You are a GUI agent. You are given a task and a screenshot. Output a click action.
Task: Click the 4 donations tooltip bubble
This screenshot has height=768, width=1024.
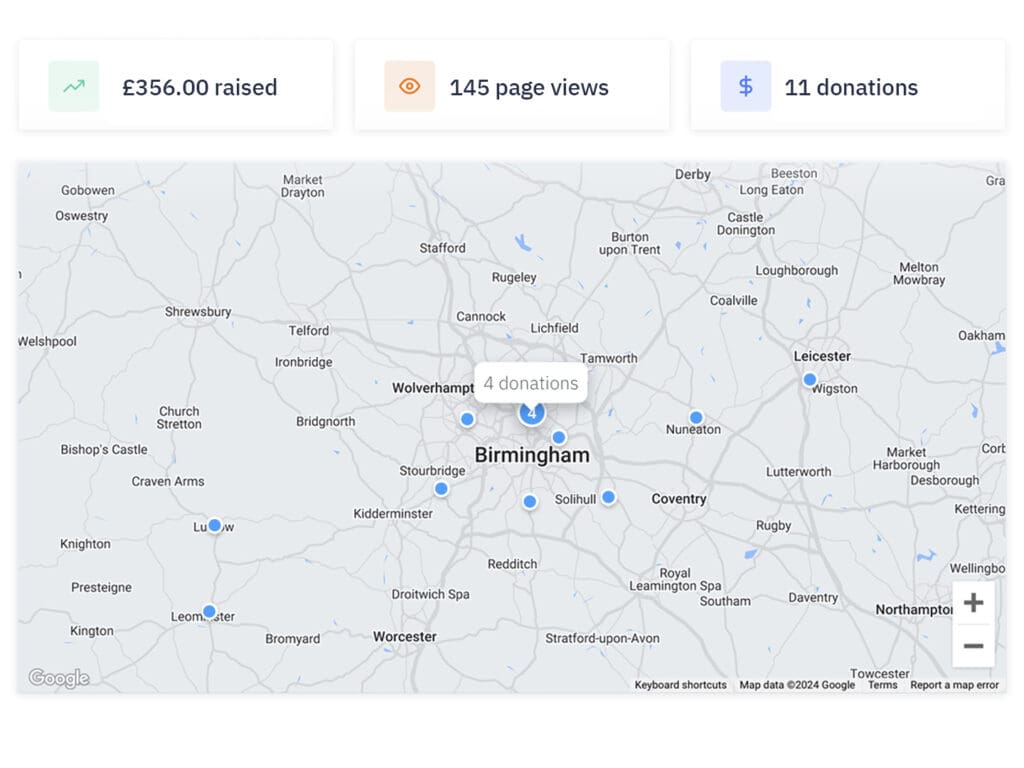pos(530,383)
